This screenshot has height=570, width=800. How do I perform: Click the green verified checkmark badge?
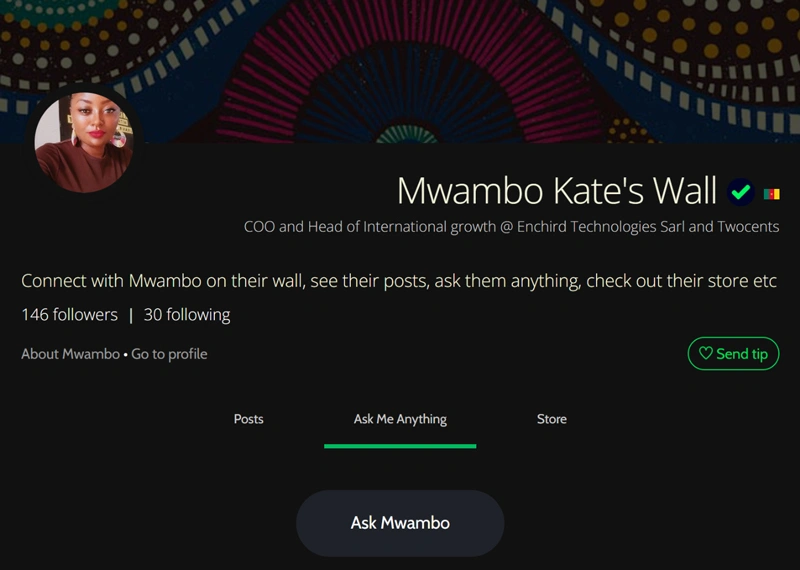(741, 192)
